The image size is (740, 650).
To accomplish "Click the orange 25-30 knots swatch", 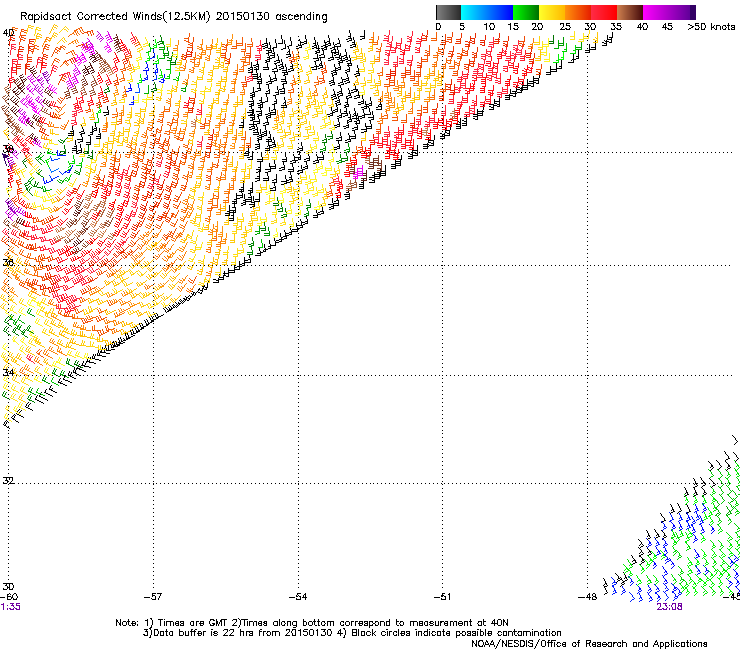I will click(x=578, y=12).
